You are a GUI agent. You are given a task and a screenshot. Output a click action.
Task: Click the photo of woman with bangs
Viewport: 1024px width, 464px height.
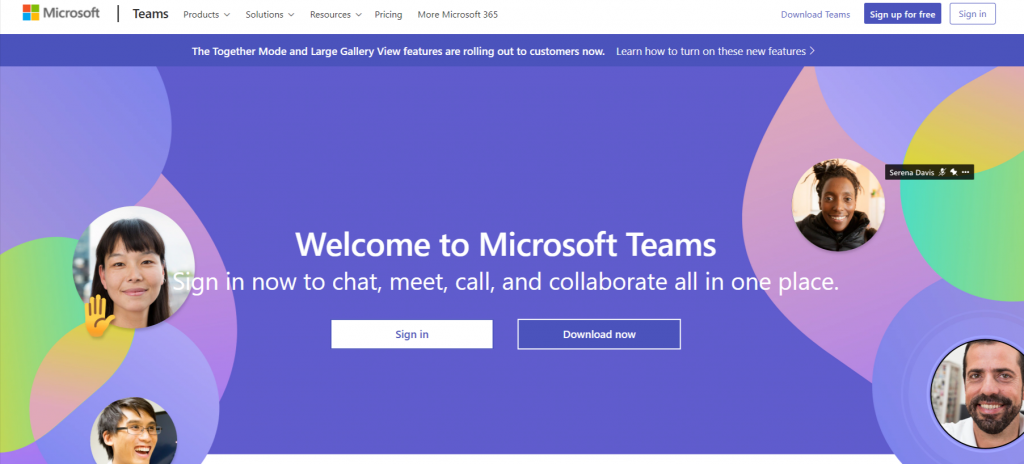[x=134, y=267]
